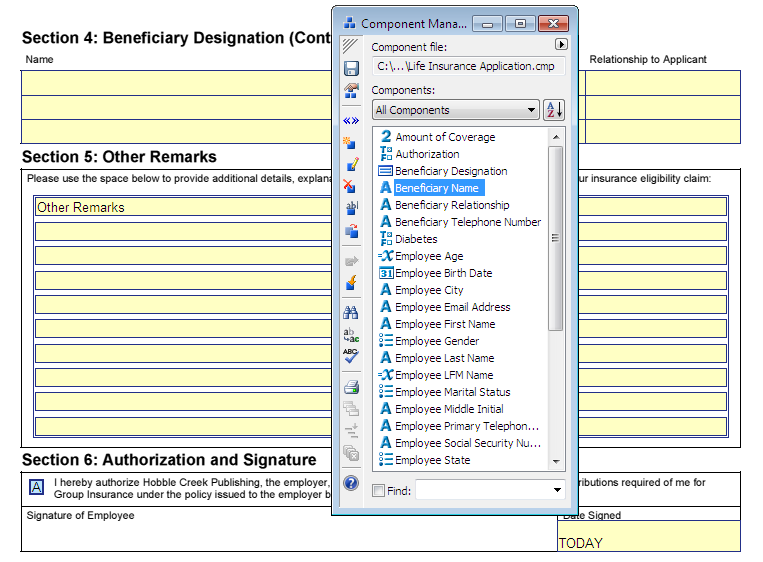
Task: Select Amount of Coverage component
Action: tap(445, 137)
